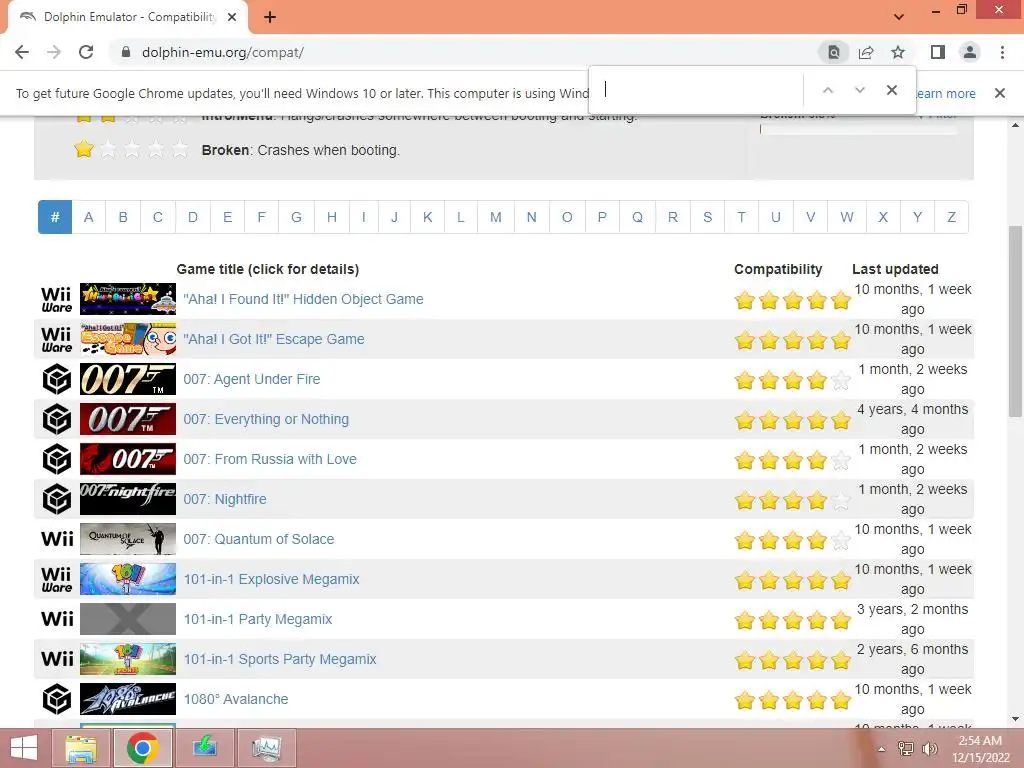This screenshot has height=768, width=1024.
Task: Jump to next find result arrow
Action: [x=859, y=90]
